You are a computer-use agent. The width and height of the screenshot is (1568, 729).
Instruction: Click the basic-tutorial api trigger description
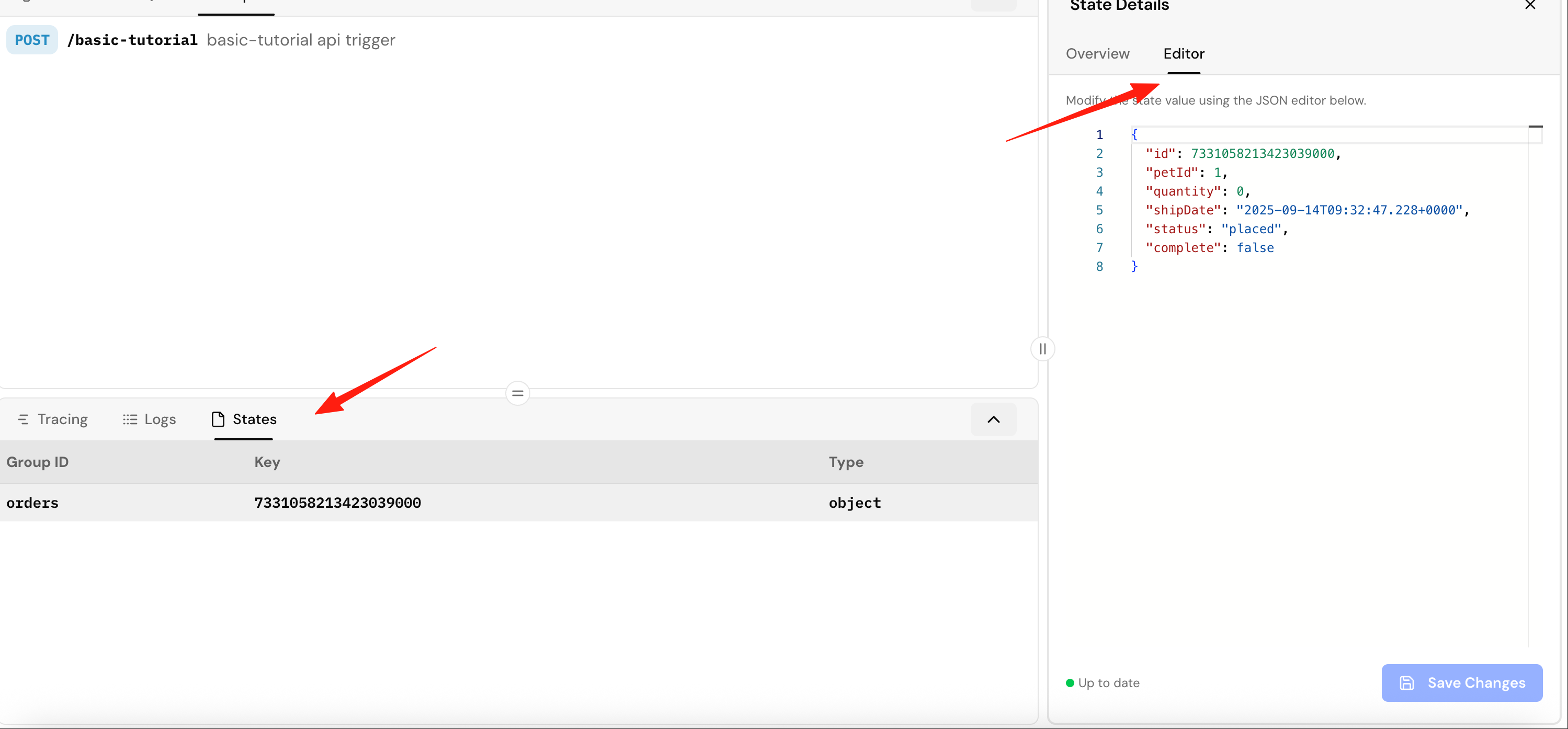pos(301,40)
